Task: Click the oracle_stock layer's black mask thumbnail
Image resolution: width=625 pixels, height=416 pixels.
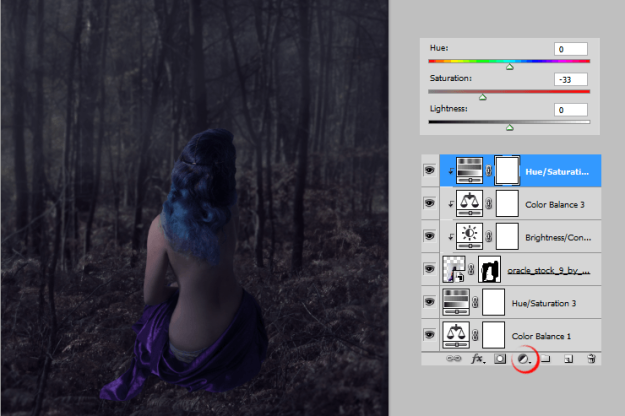Action: click(x=489, y=270)
